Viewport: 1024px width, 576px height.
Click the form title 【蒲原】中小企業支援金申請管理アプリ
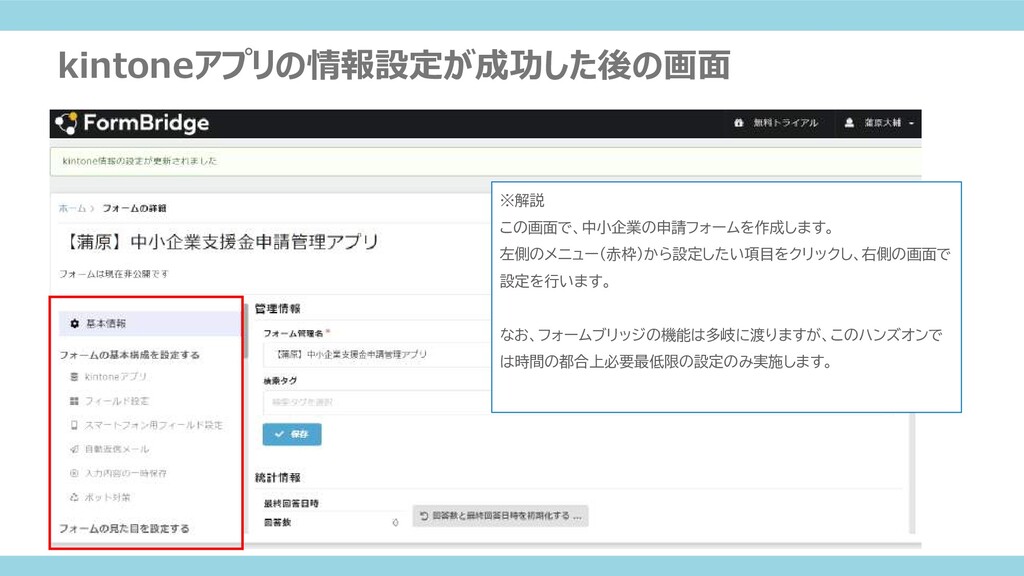(220, 242)
